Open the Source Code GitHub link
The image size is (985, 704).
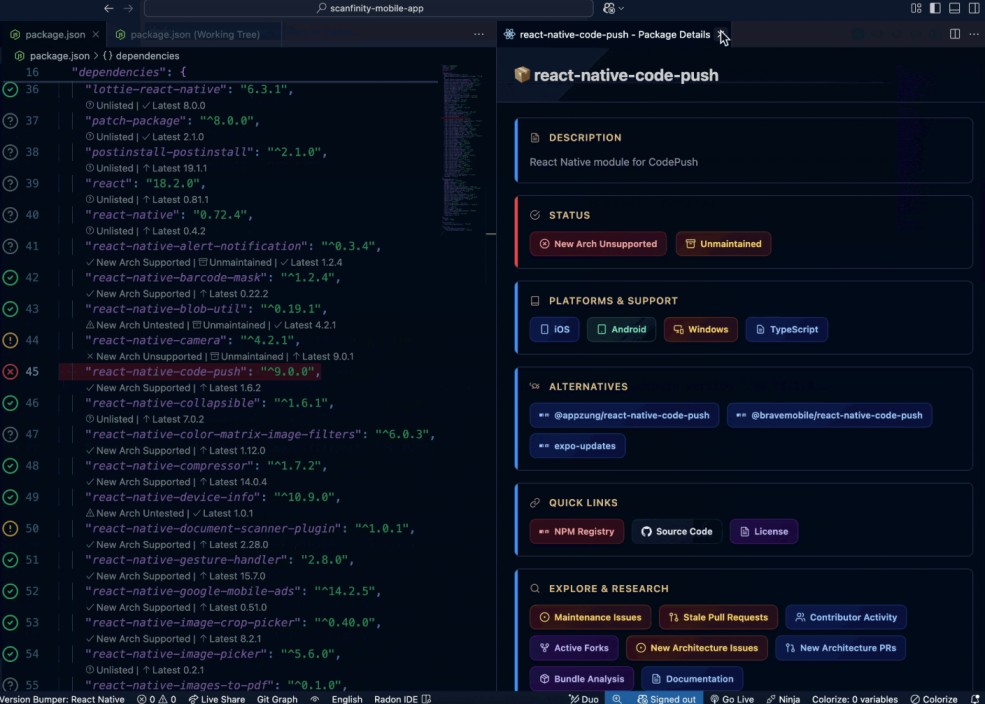coord(677,531)
